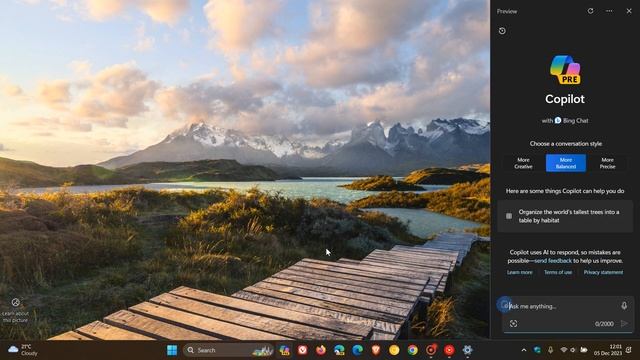Send the Copilot message with arrow
640x360 pixels.
coord(624,324)
